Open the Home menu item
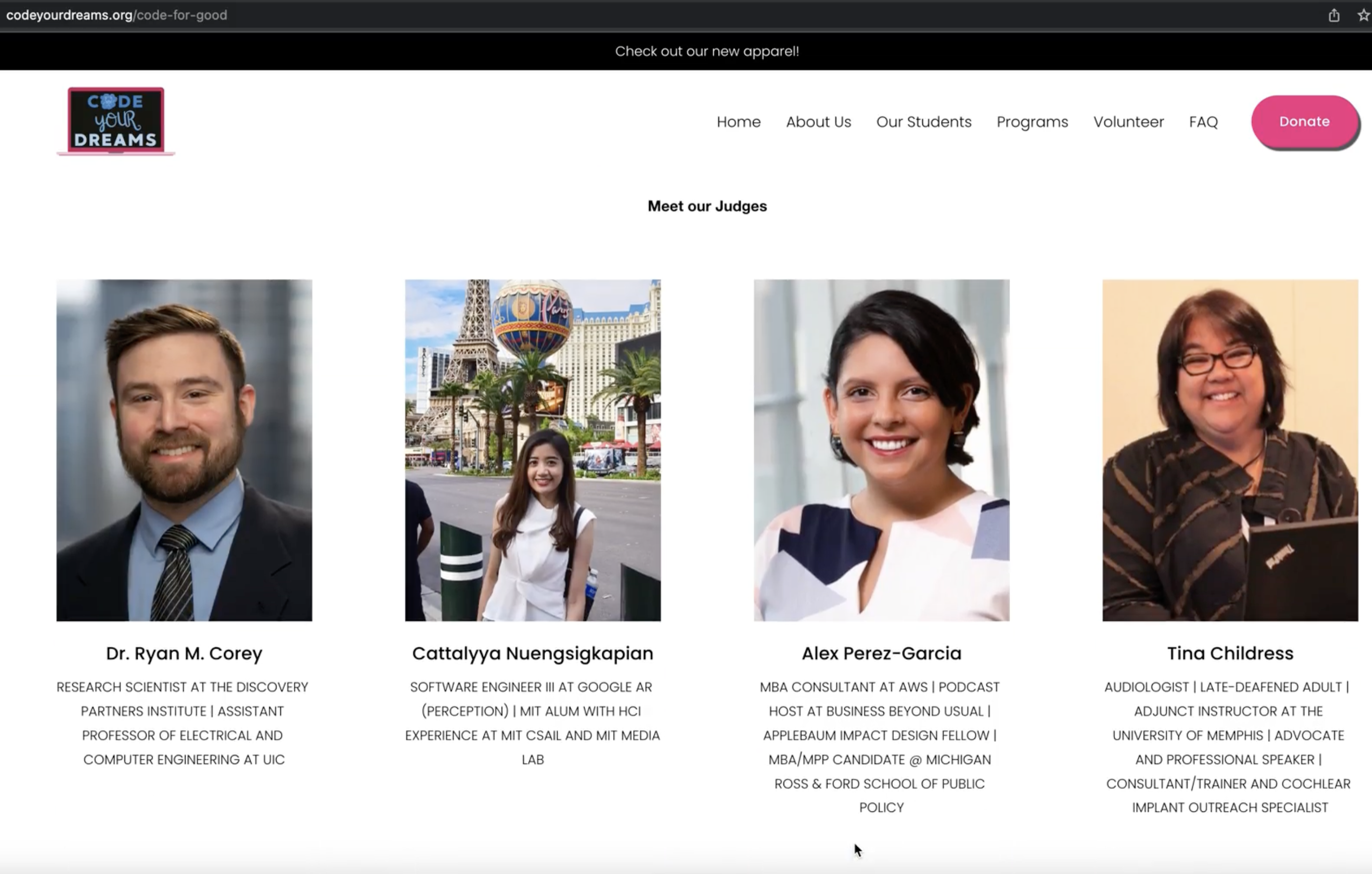 pyautogui.click(x=738, y=122)
